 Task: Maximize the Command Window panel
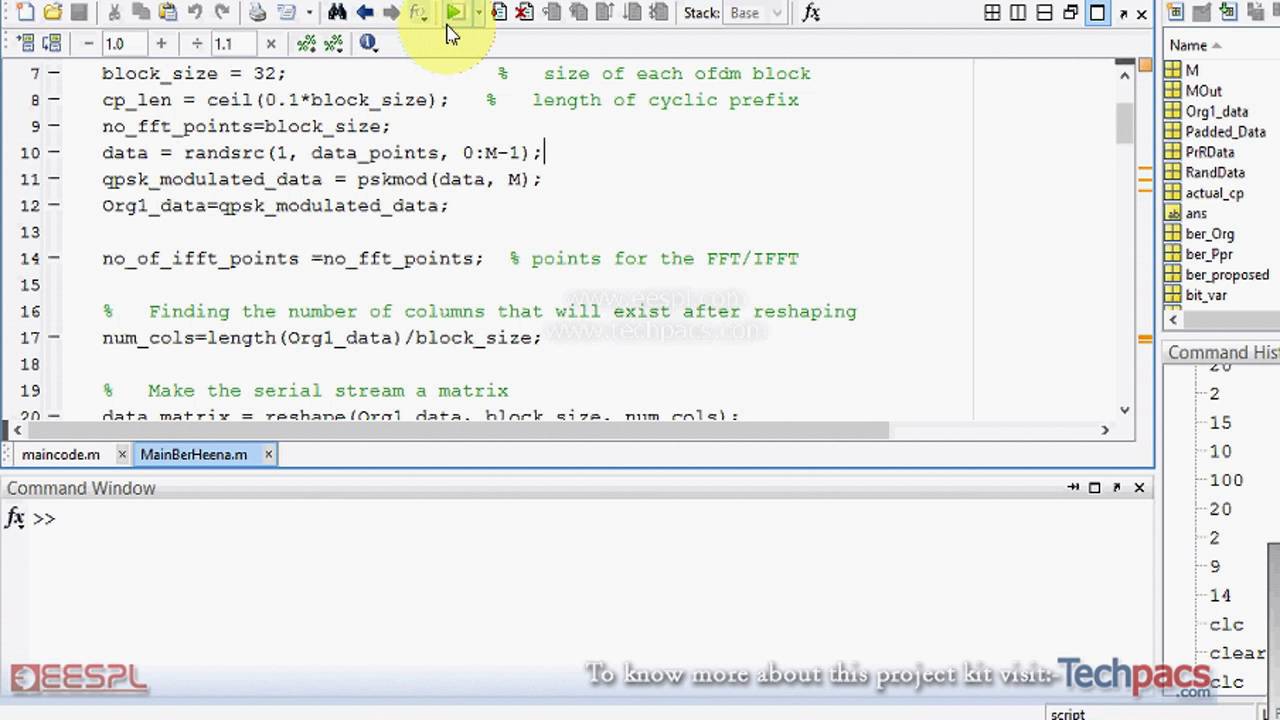[1095, 487]
